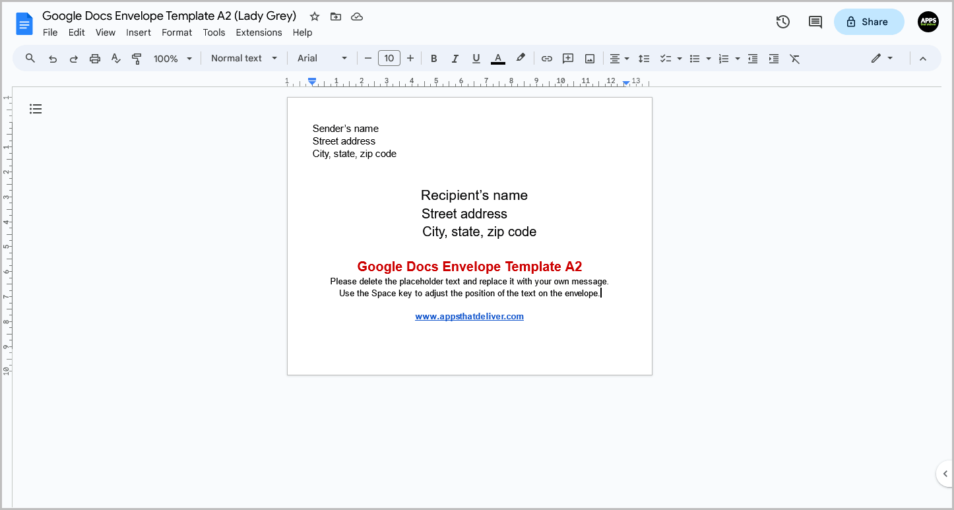The width and height of the screenshot is (954, 510).
Task: Open version history clock icon
Action: pos(782,22)
